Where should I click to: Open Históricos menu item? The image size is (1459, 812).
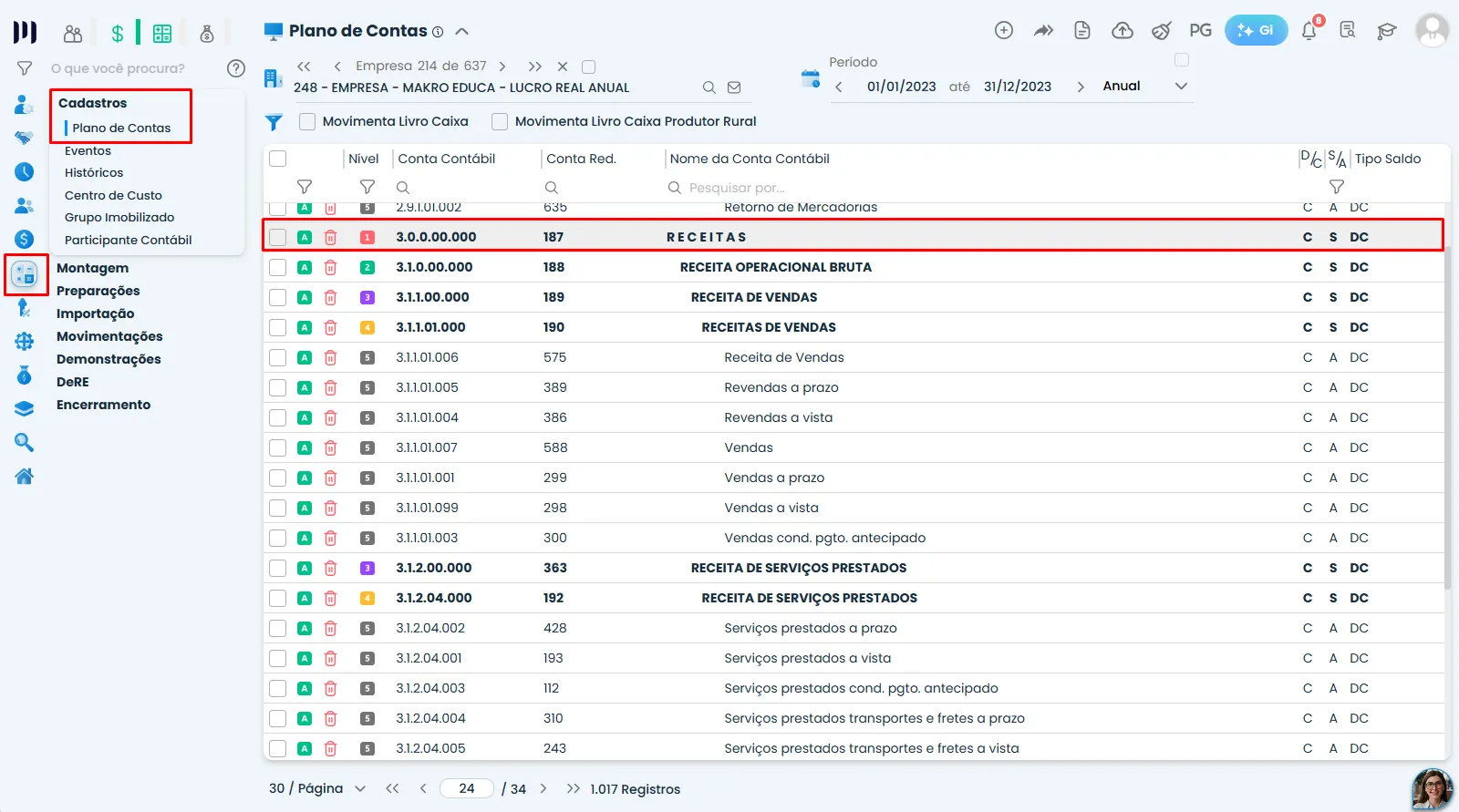[94, 172]
